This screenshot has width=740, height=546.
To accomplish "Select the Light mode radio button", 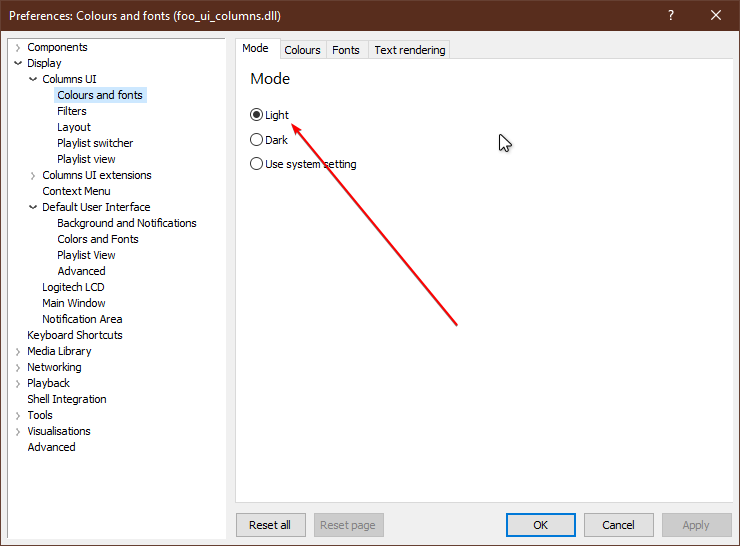I will pyautogui.click(x=256, y=115).
